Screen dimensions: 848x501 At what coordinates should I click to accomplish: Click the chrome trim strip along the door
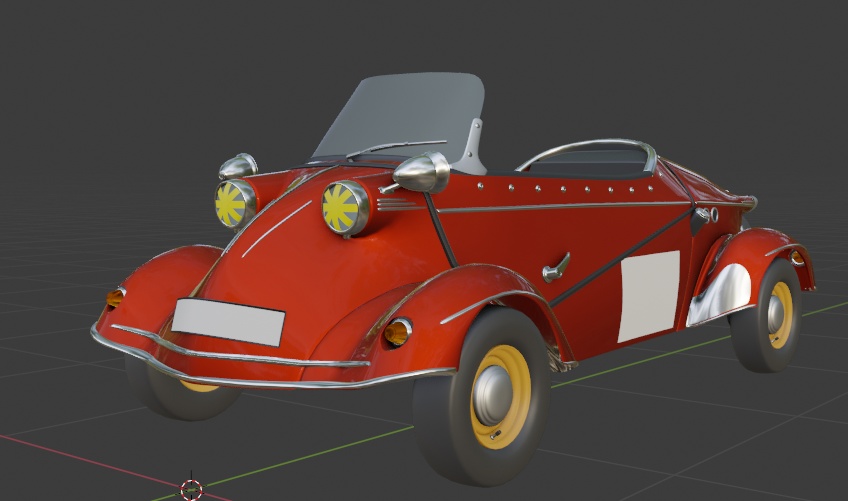click(565, 207)
